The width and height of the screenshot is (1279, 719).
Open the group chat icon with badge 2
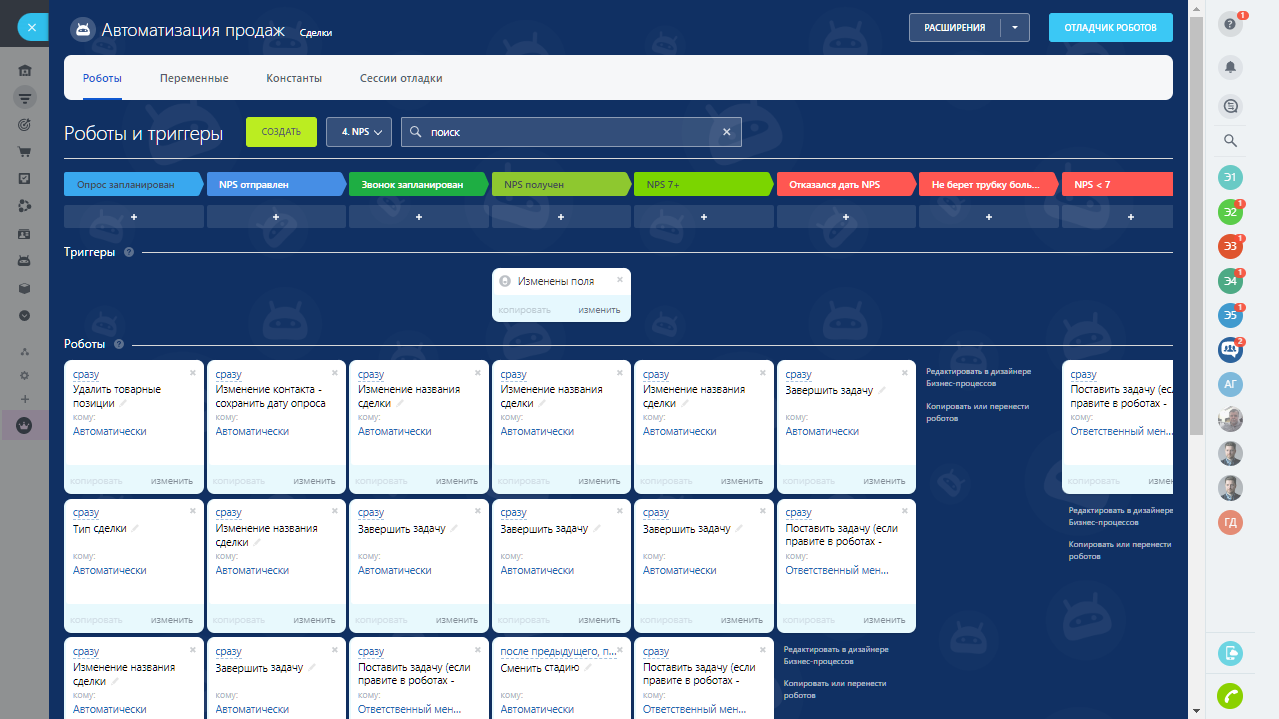pyautogui.click(x=1231, y=349)
